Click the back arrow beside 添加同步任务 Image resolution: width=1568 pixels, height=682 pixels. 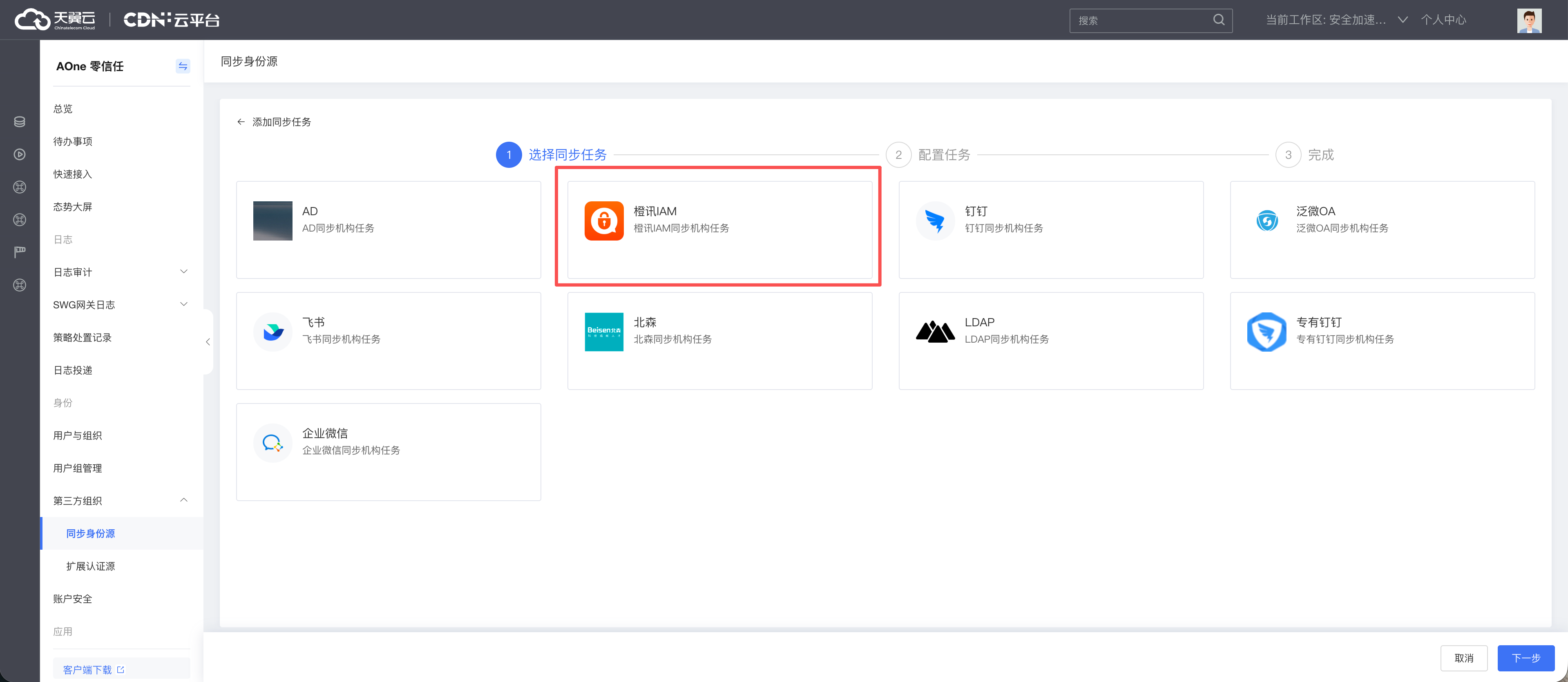pyautogui.click(x=241, y=122)
